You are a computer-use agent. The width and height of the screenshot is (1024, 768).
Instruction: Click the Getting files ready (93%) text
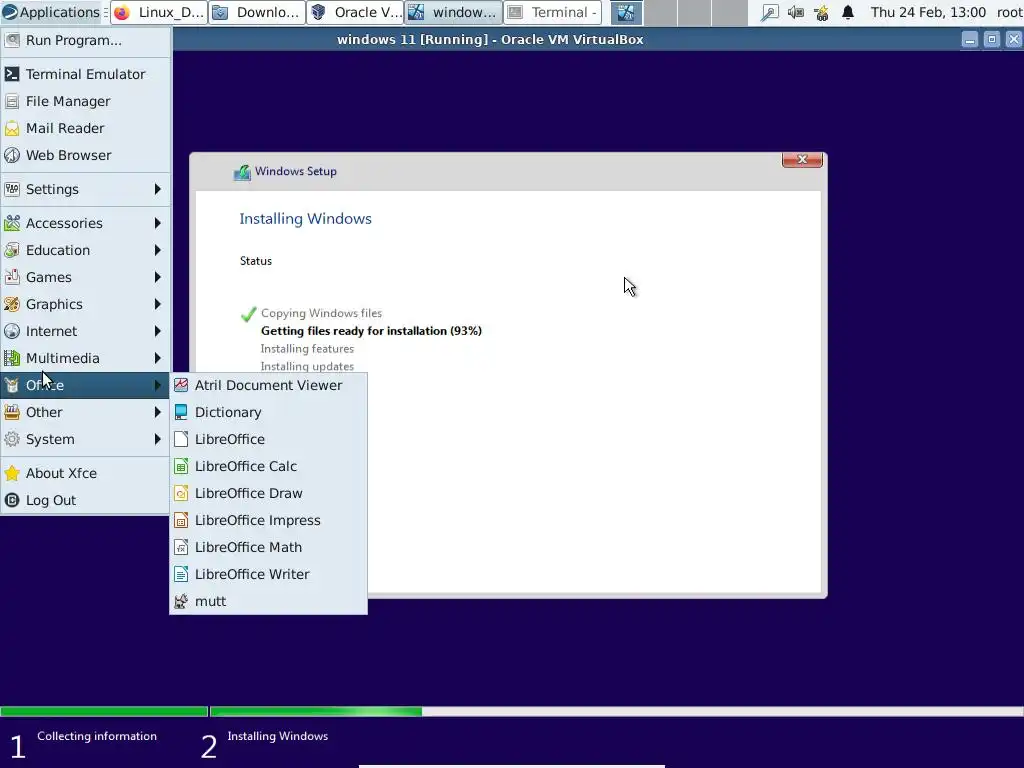tap(371, 331)
